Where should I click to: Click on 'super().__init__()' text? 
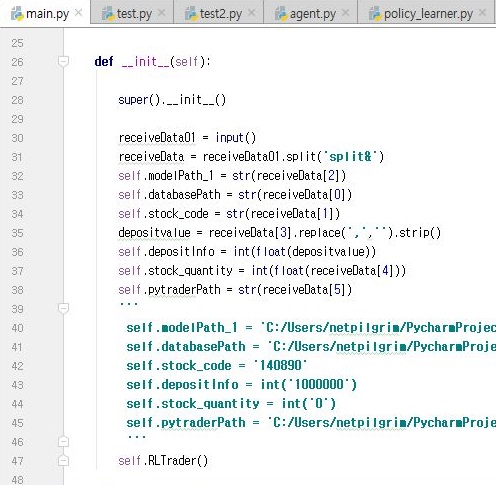click(172, 100)
